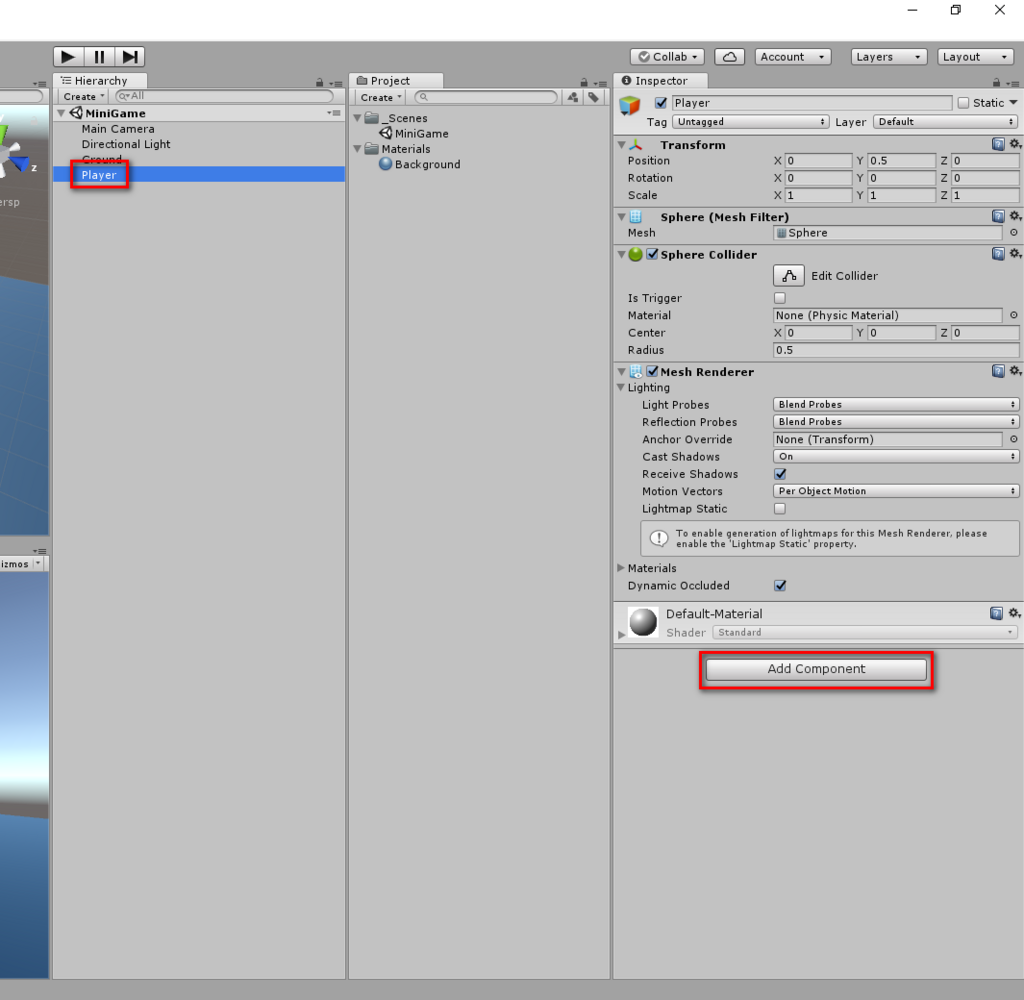
Task: Open Default-Material gear menu
Action: click(1014, 613)
